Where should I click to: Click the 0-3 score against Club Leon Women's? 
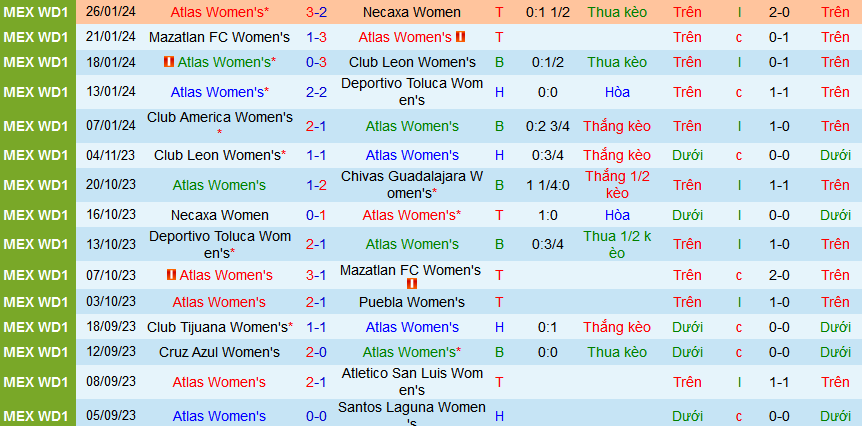316,62
